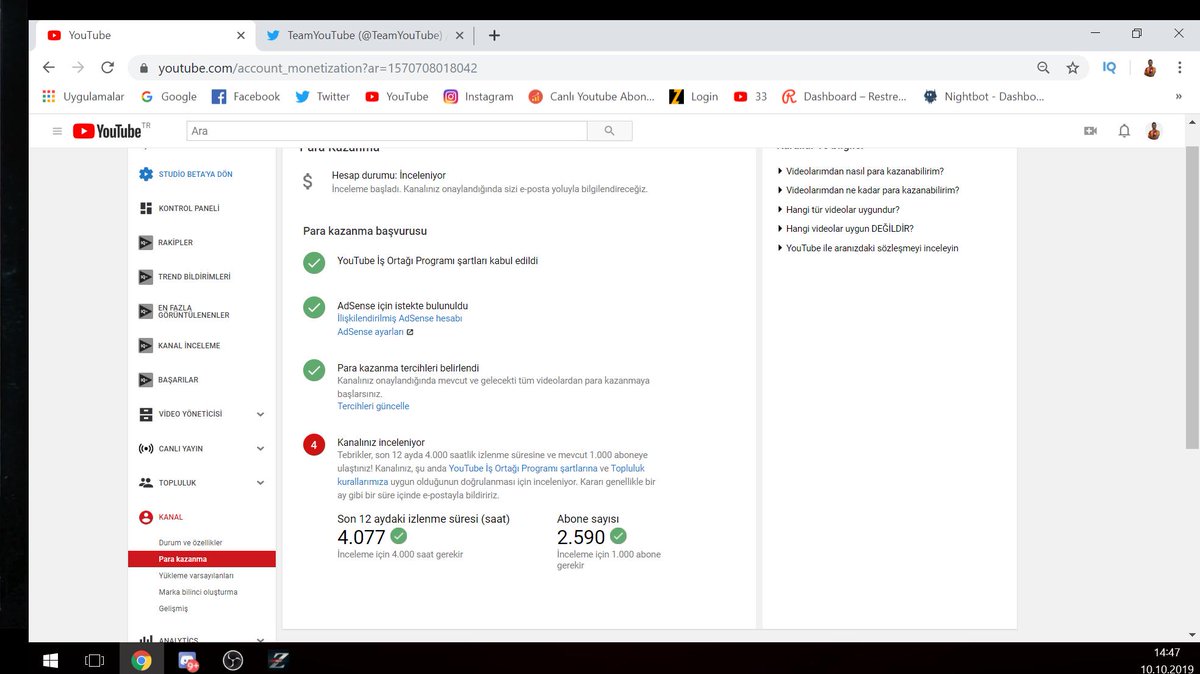Click the browser address bar
This screenshot has height=674, width=1200.
[x=580, y=68]
